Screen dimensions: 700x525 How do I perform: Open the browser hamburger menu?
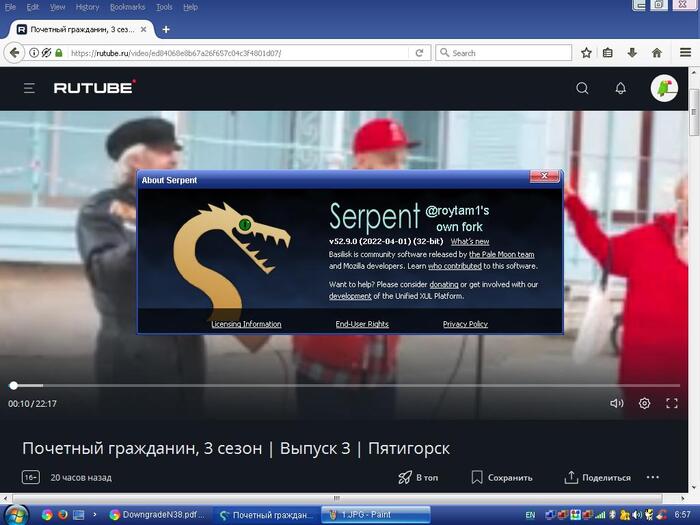click(x=686, y=53)
